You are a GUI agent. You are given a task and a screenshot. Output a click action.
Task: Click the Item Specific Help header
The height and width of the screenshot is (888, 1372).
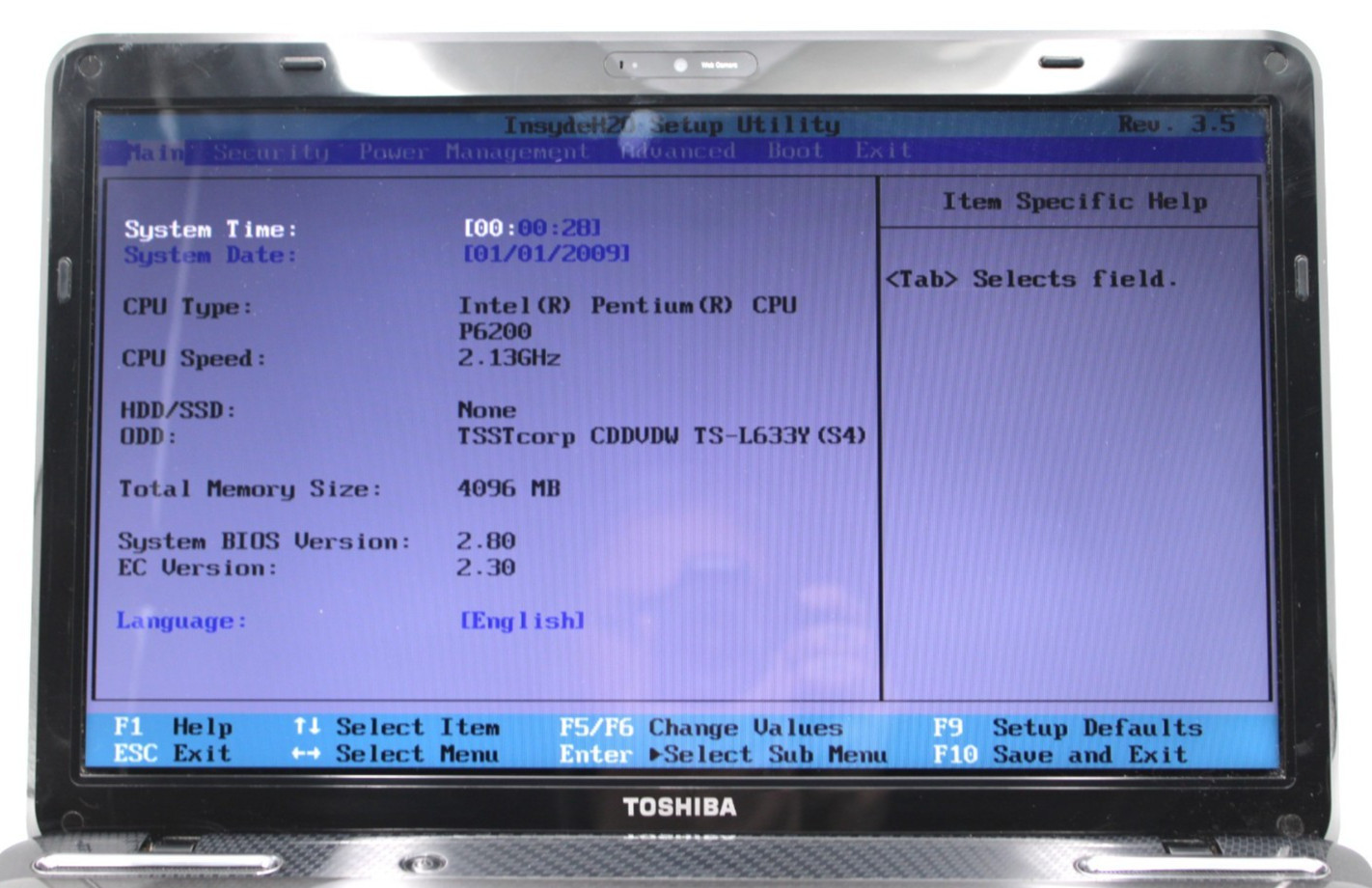point(1075,202)
